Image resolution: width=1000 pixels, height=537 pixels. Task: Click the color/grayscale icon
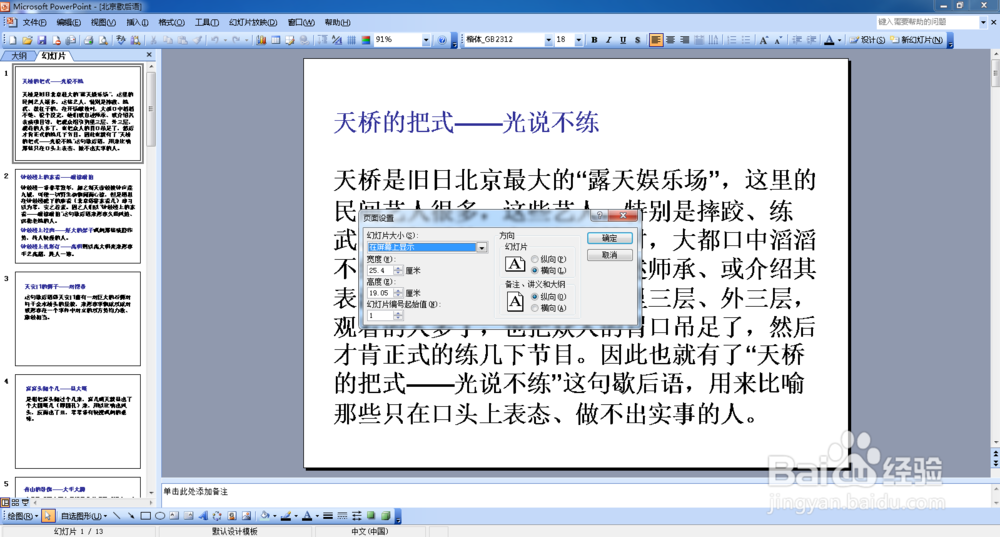[365, 40]
